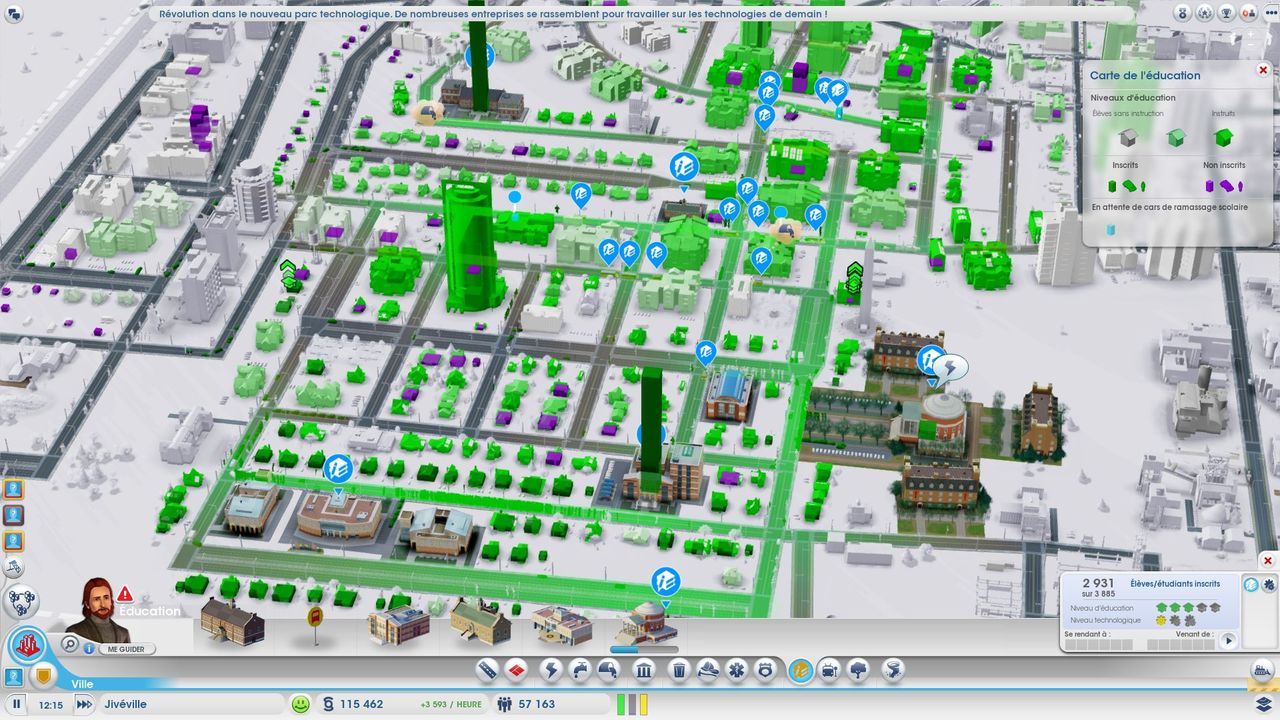Select the Zones tool icon
This screenshot has width=1280, height=720.
coord(516,670)
